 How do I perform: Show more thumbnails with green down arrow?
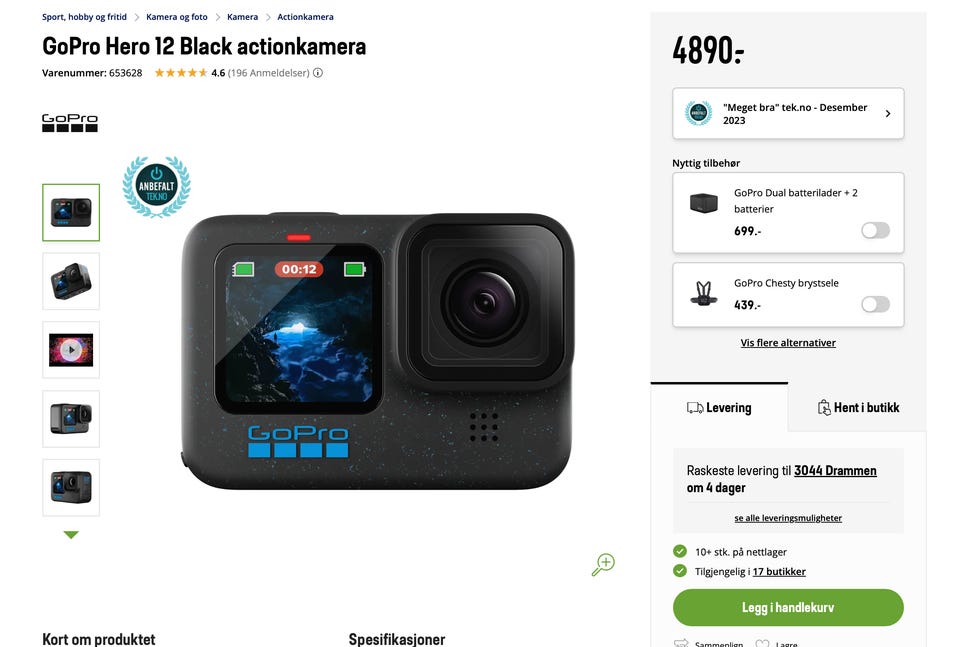coord(71,535)
